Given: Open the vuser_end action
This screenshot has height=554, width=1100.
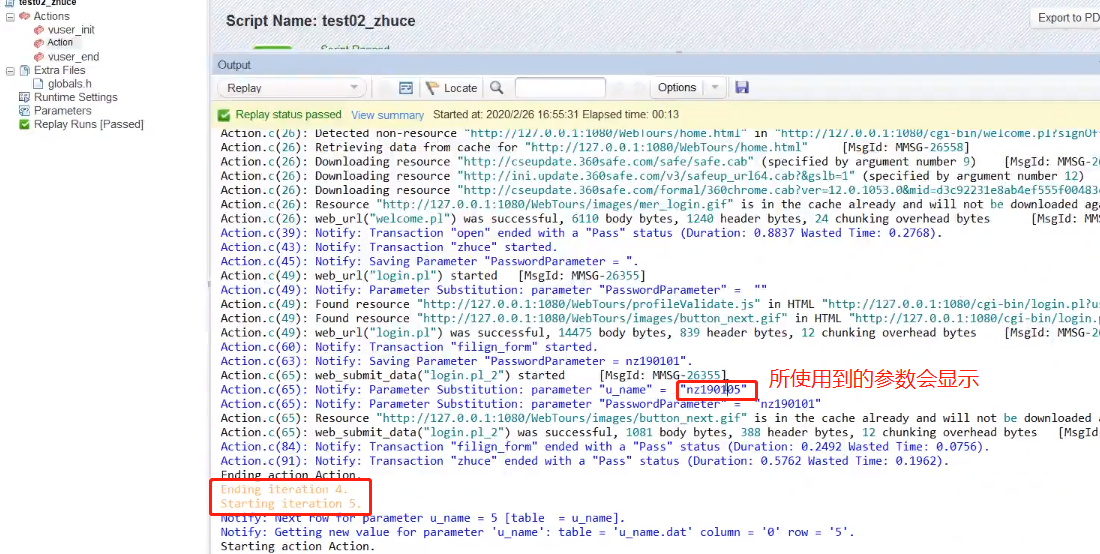Looking at the screenshot, I should 73,57.
